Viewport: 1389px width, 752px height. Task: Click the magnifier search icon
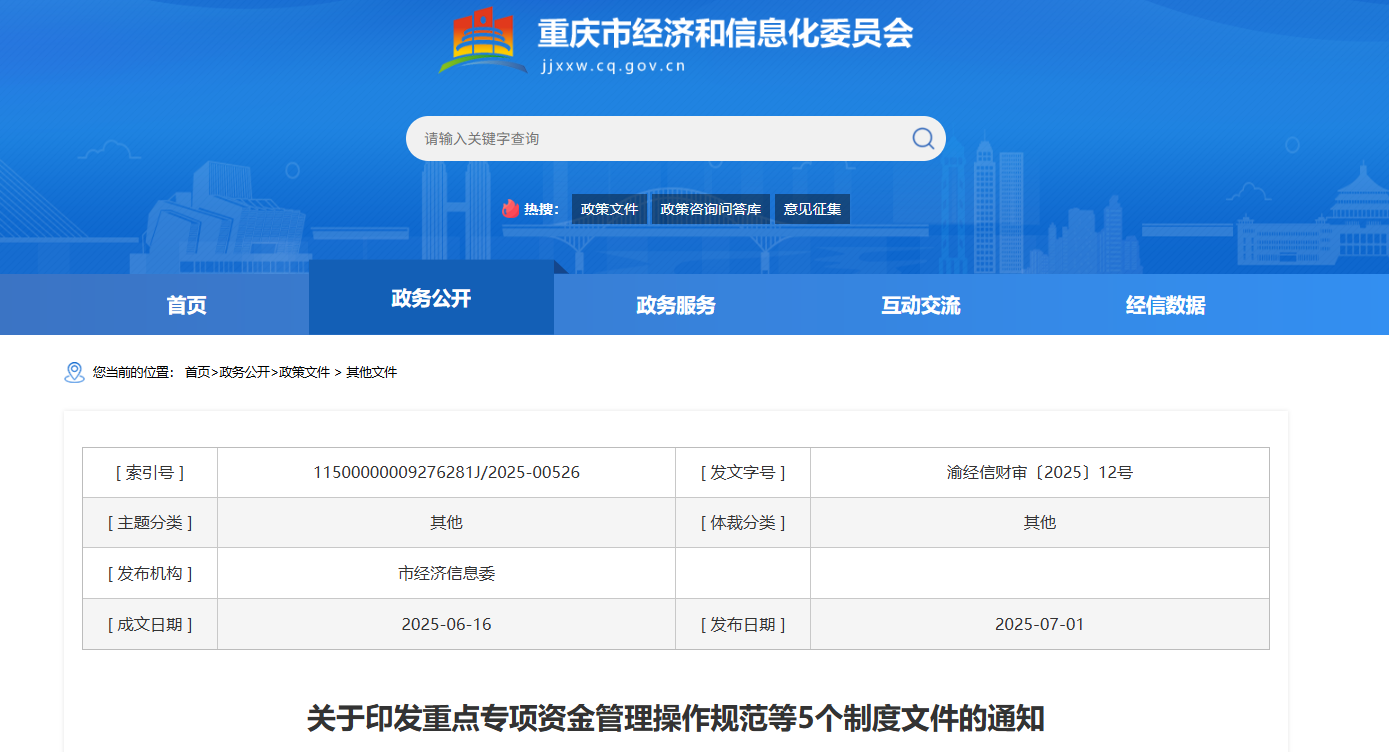[922, 138]
